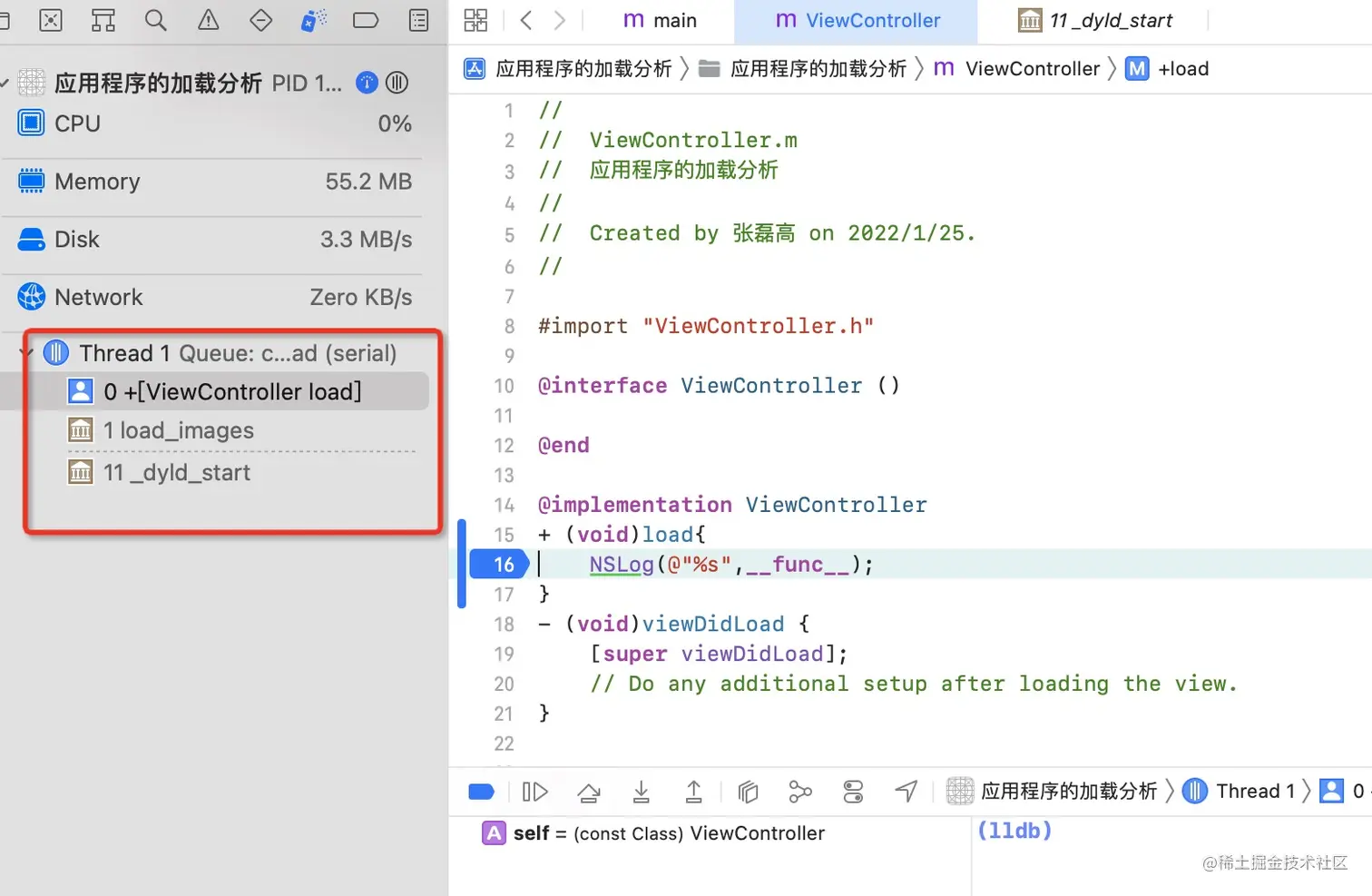This screenshot has height=896, width=1372.
Task: Switch to the ViewController tab
Action: point(857,21)
